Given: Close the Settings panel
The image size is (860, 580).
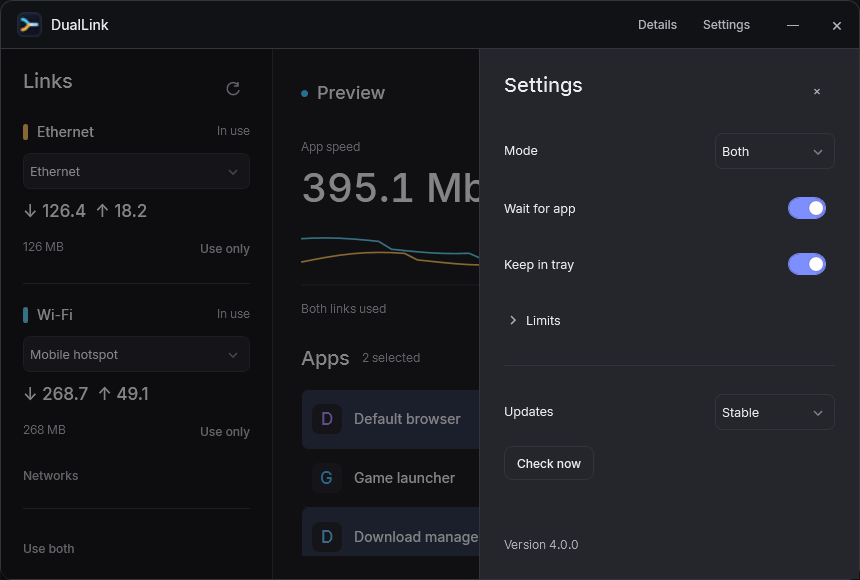Looking at the screenshot, I should point(817,92).
